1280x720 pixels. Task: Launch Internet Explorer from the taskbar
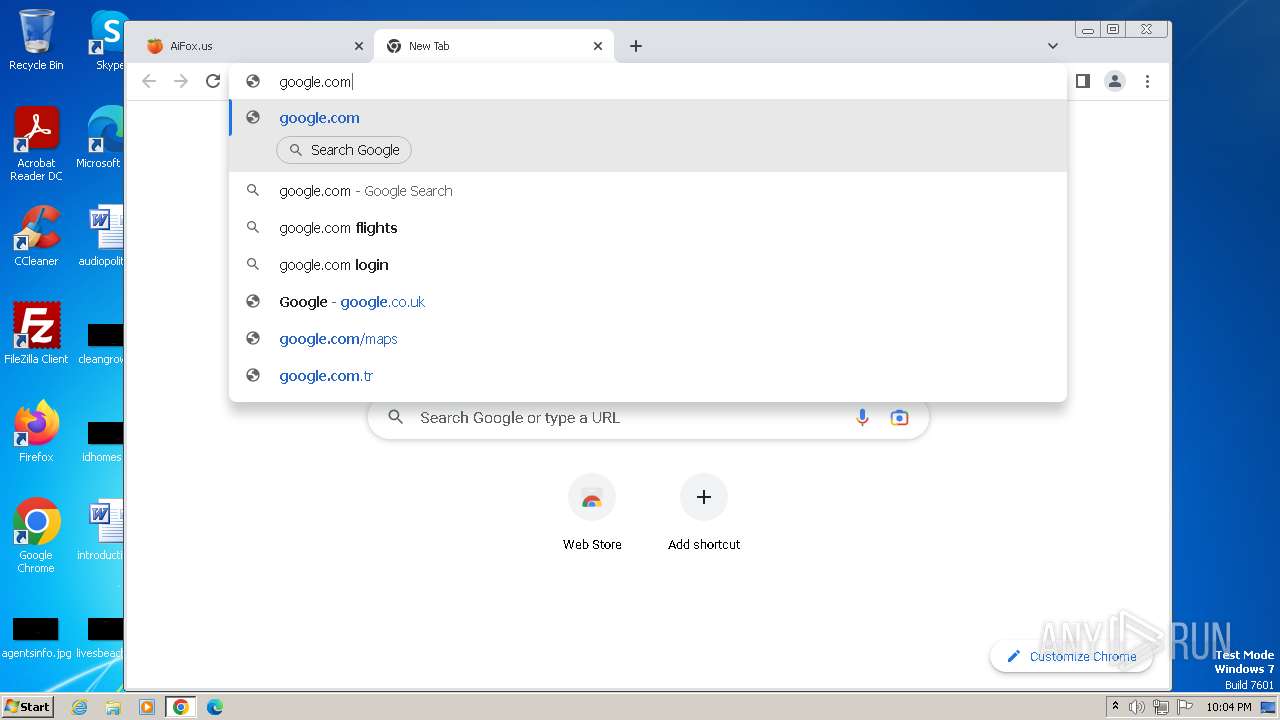[80, 707]
